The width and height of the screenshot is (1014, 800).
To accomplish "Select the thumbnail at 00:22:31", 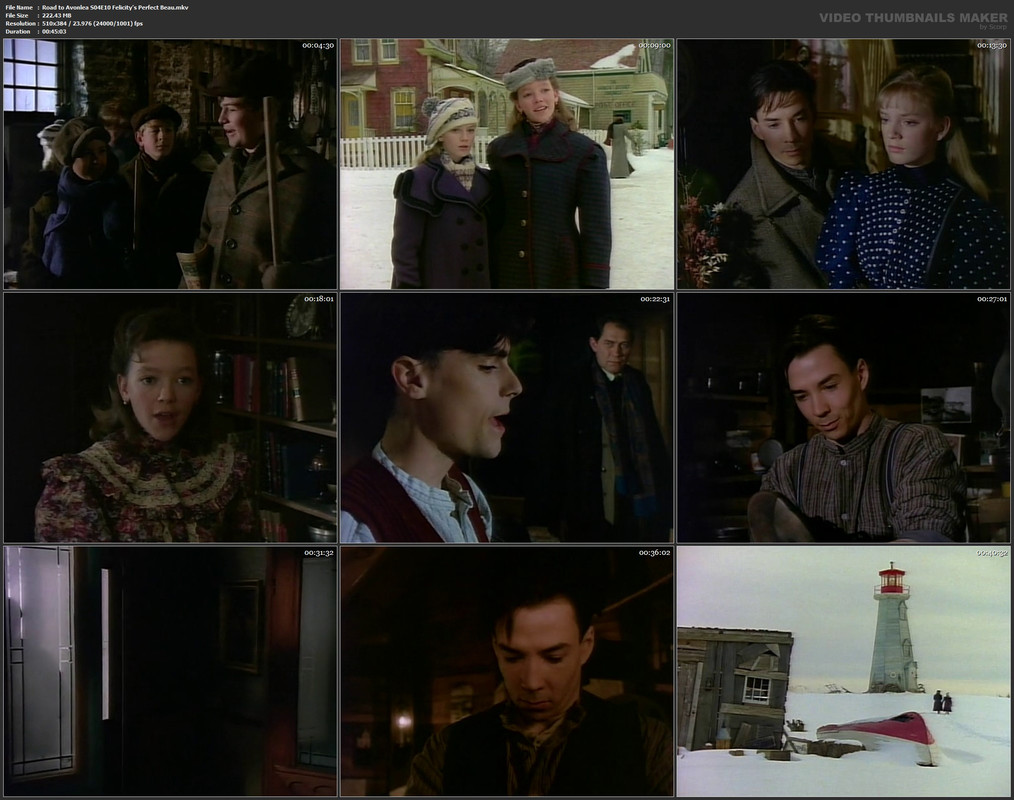I will [507, 418].
